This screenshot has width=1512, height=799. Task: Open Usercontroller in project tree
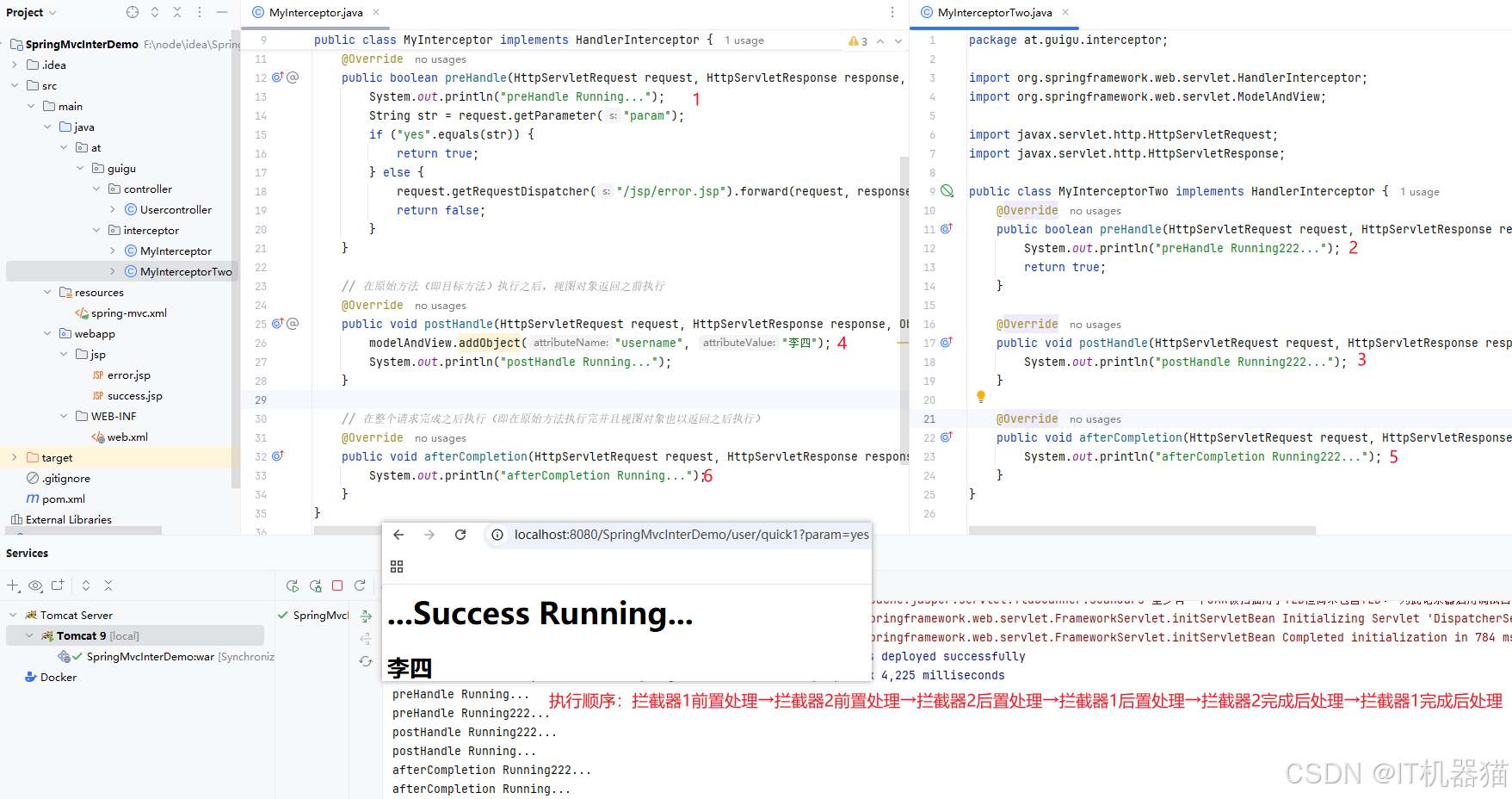tap(176, 209)
